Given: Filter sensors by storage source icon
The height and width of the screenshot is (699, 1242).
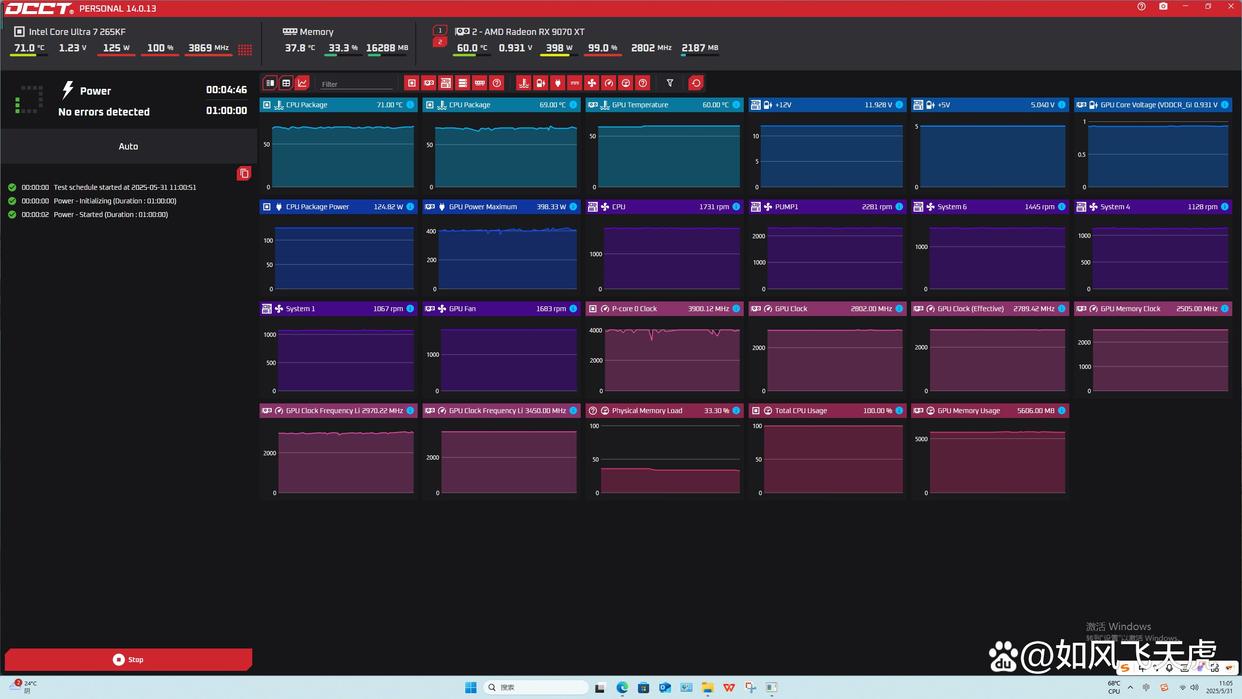Looking at the screenshot, I should click(x=462, y=83).
